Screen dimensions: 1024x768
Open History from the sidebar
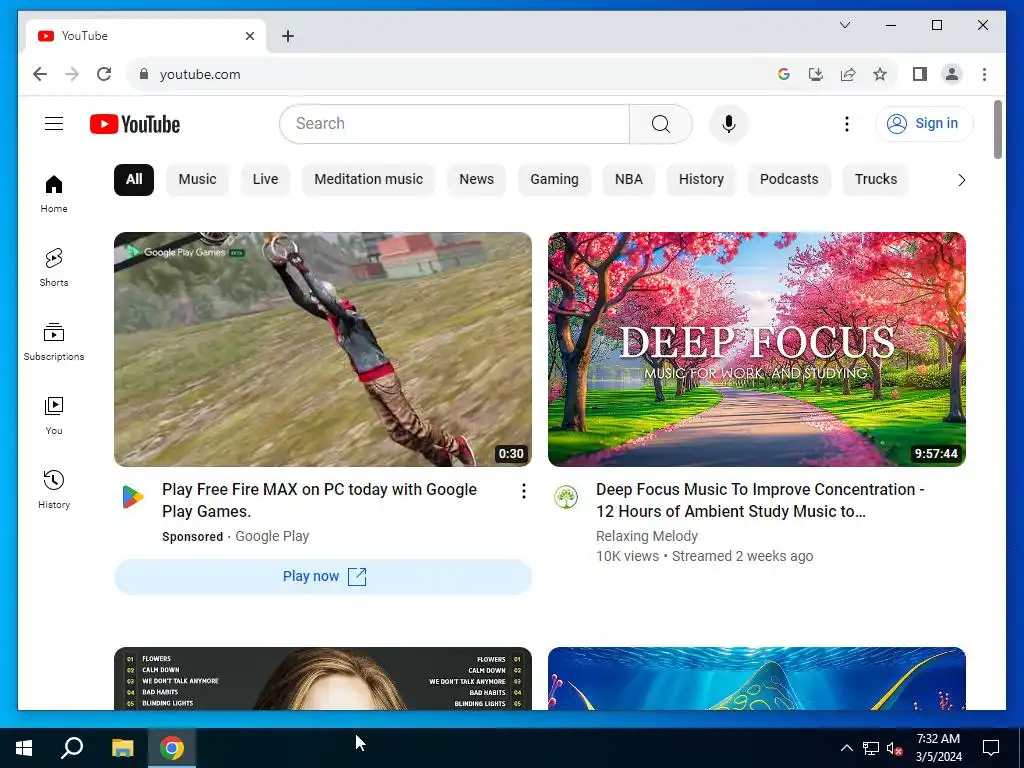pos(54,489)
